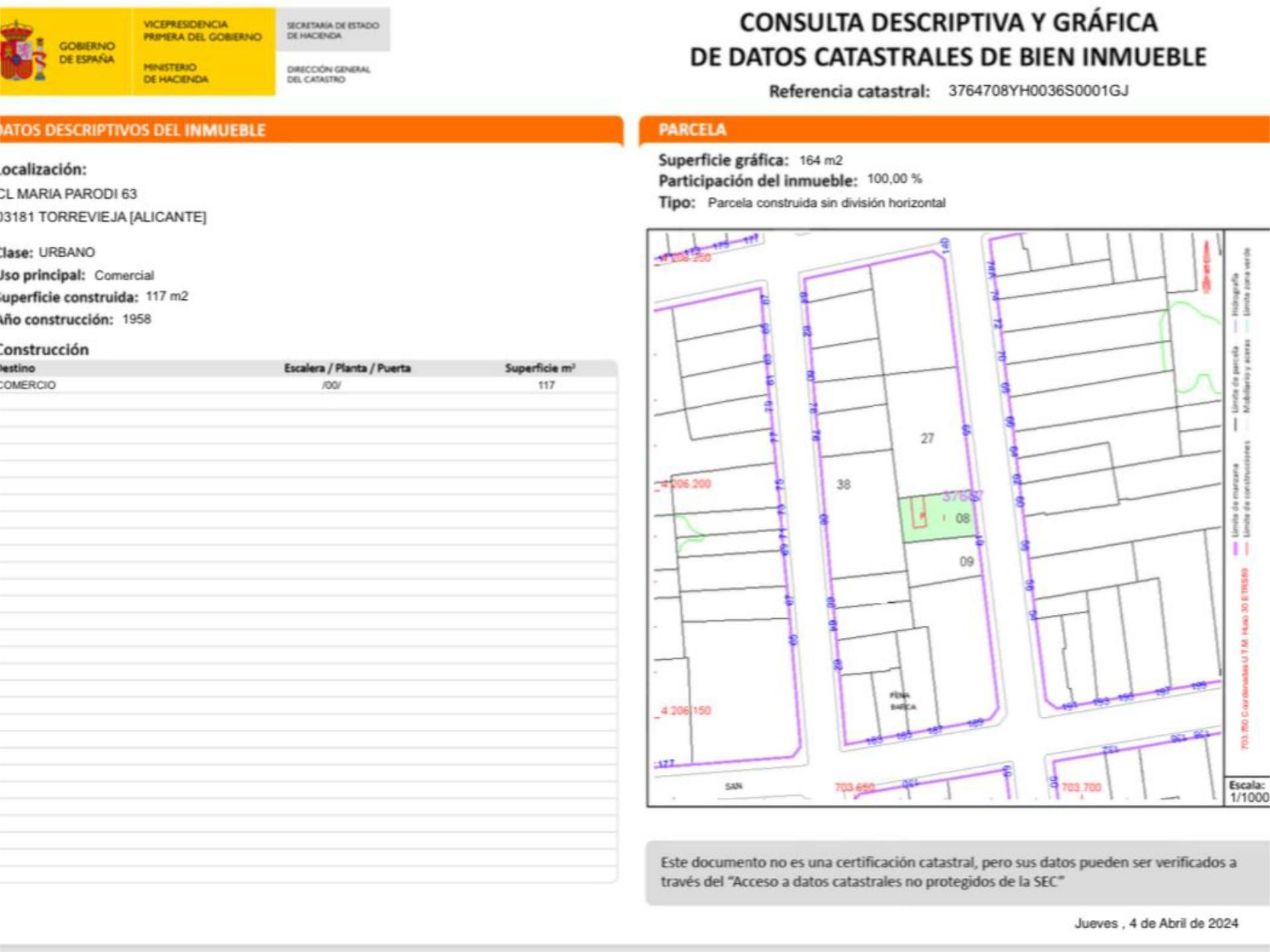Click participation value '100,00 %'
The image size is (1270, 952).
894,178
